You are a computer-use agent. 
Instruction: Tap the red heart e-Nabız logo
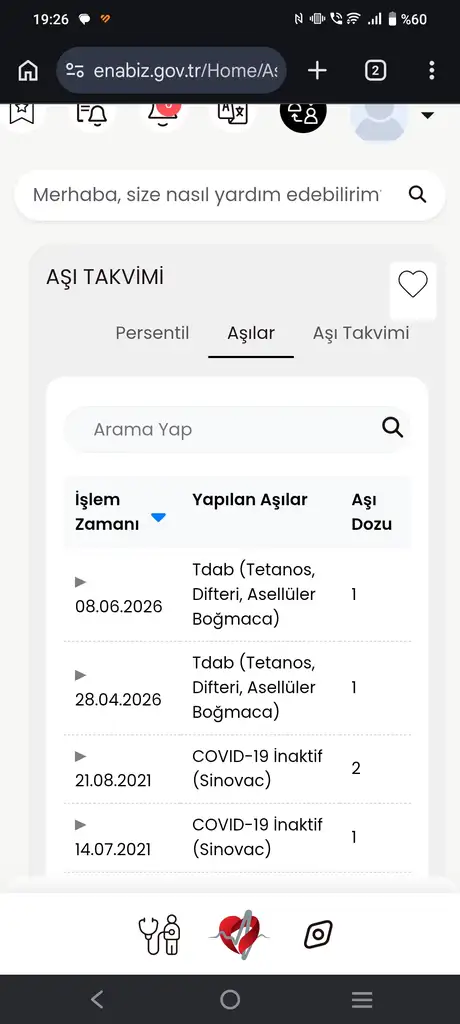pyautogui.click(x=239, y=935)
